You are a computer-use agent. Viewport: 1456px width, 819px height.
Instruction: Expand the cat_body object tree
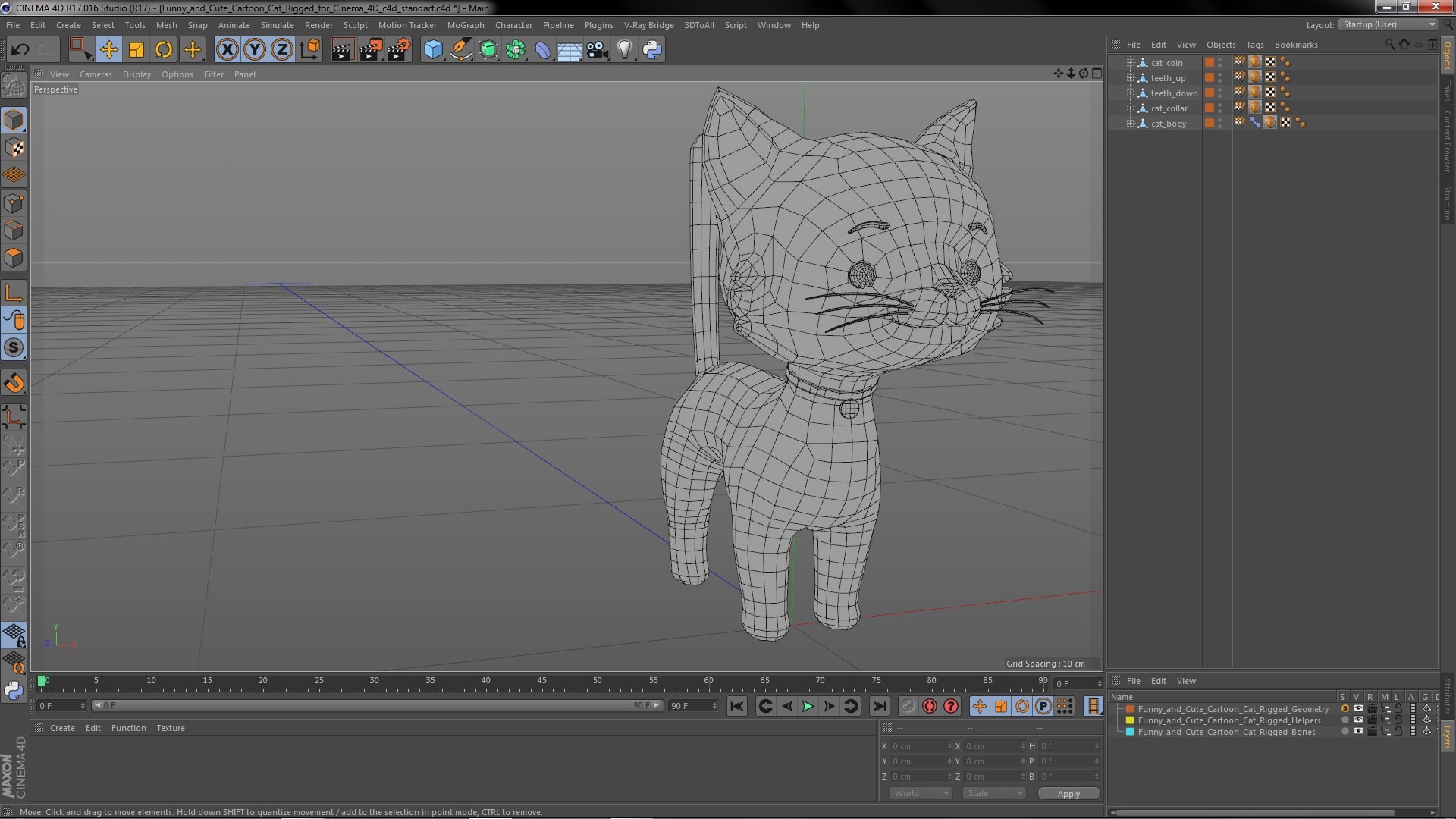point(1130,124)
